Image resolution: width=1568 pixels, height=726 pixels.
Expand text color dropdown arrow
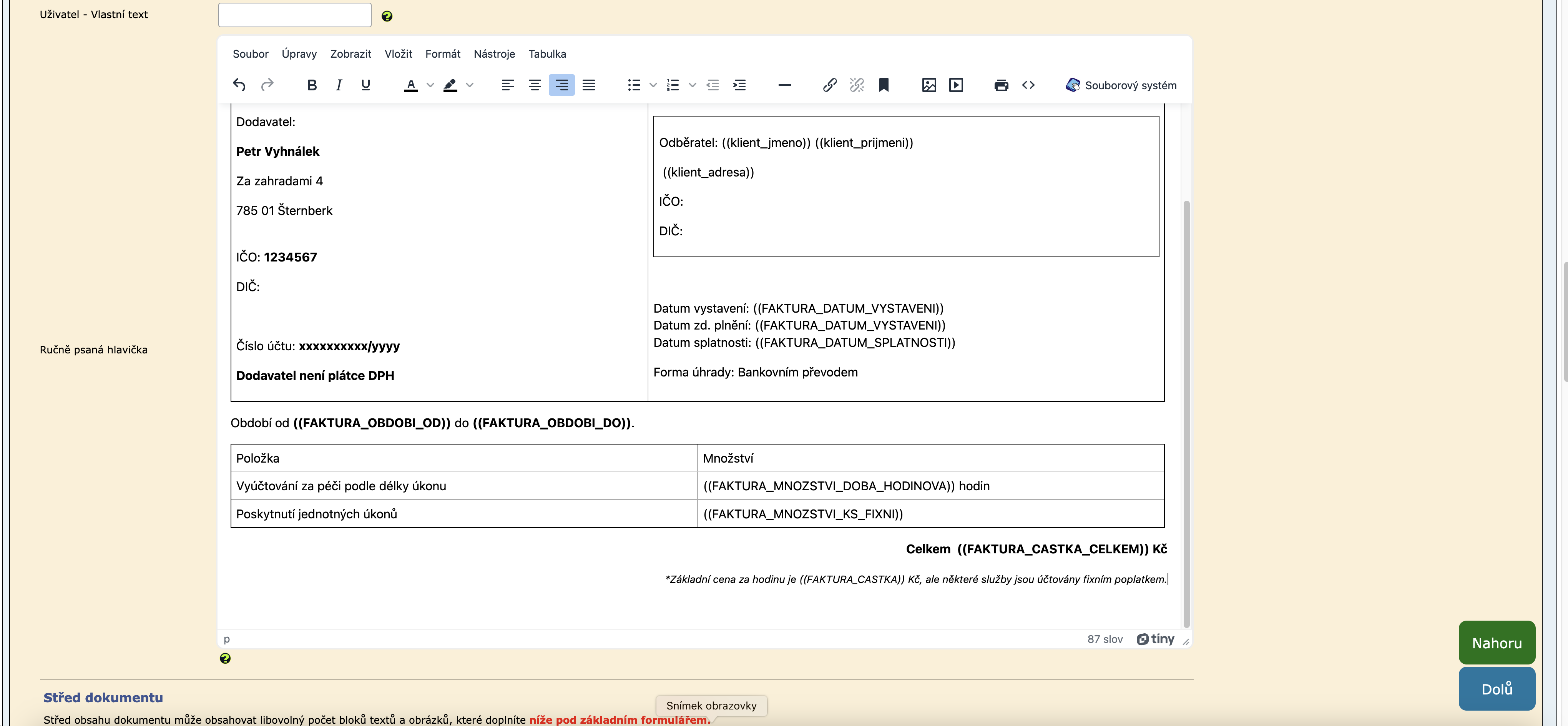click(x=430, y=85)
